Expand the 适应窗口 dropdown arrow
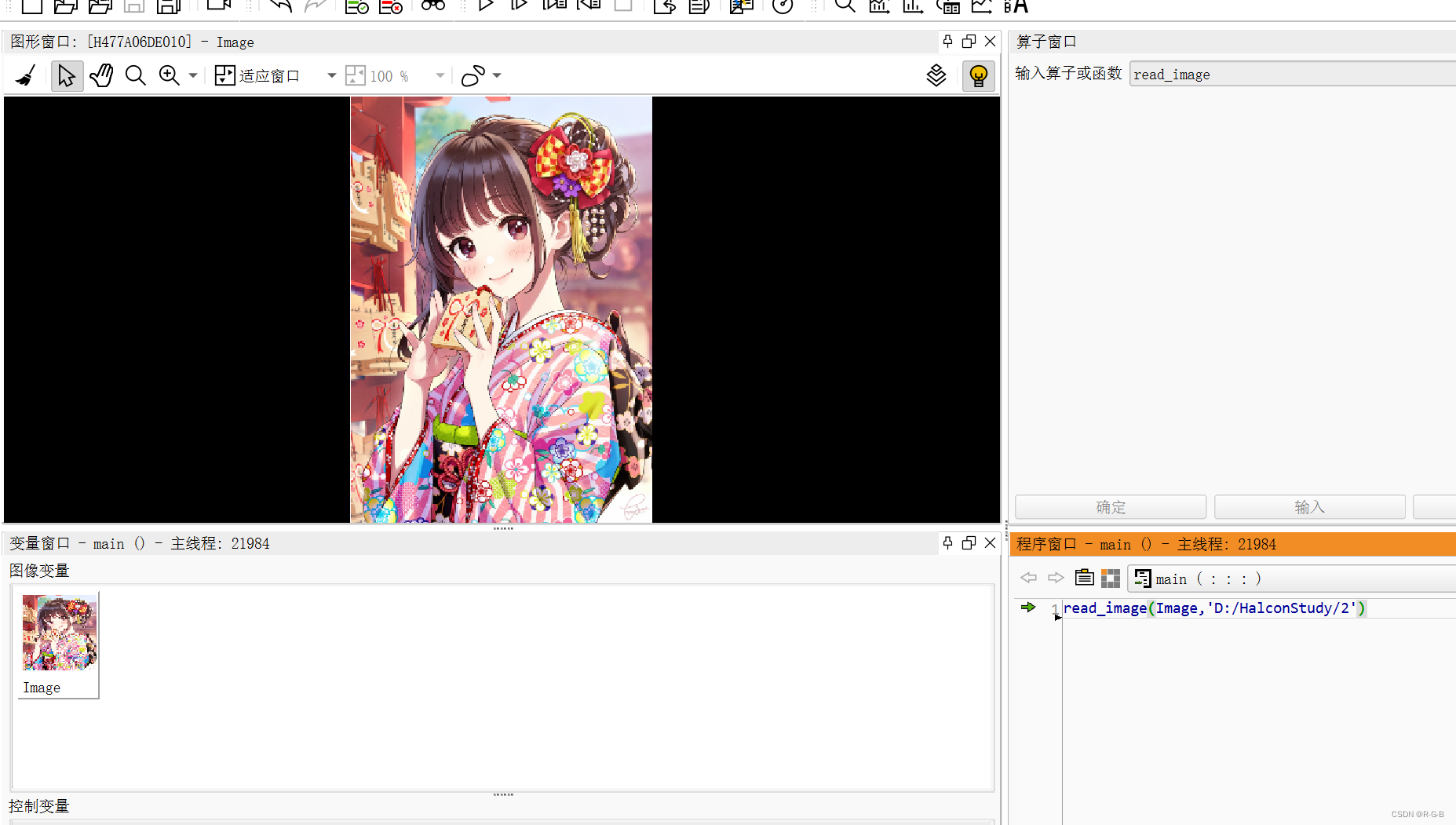1456x825 pixels. (x=332, y=76)
